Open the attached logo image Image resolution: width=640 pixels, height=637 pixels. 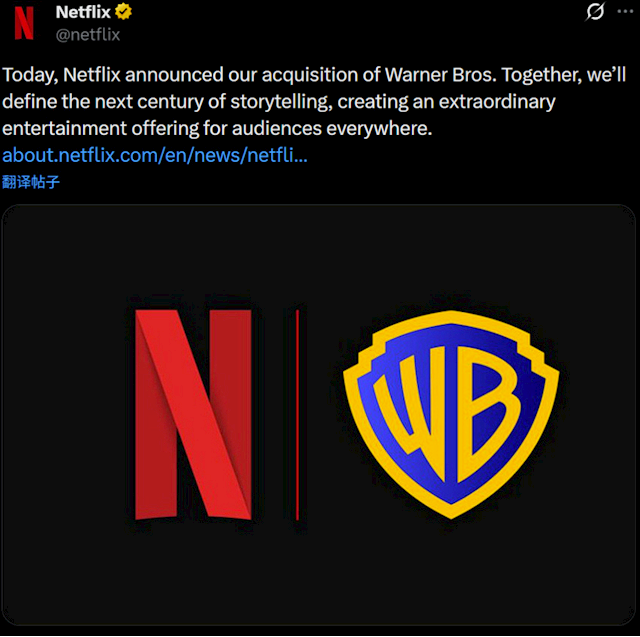pyautogui.click(x=319, y=414)
